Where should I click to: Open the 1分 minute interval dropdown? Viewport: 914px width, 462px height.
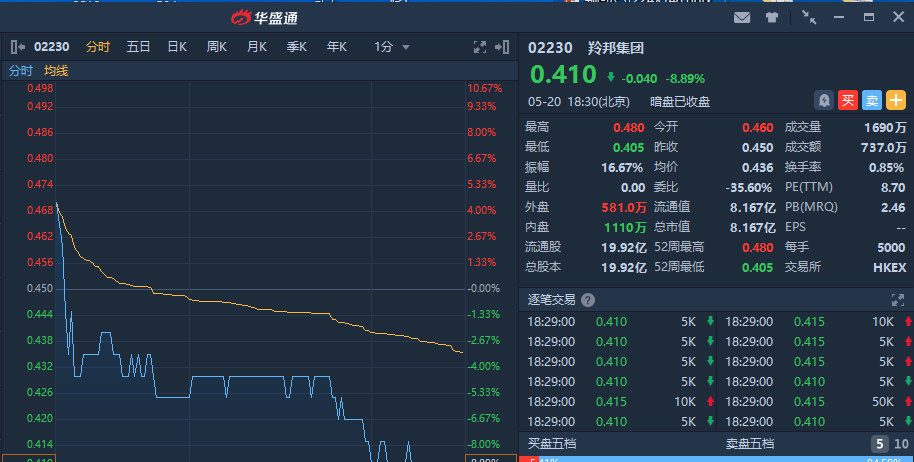tap(392, 47)
